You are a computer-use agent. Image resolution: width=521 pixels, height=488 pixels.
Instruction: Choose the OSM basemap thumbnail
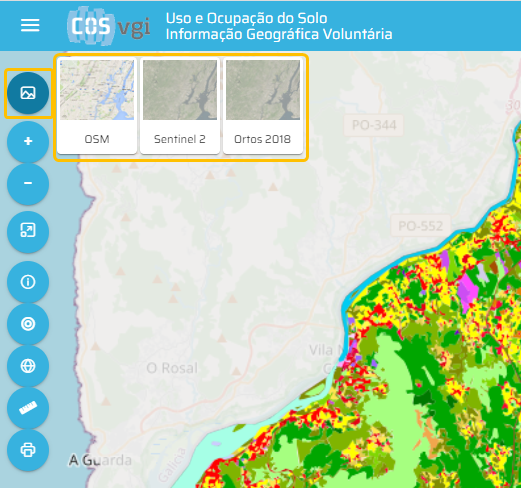(97, 106)
